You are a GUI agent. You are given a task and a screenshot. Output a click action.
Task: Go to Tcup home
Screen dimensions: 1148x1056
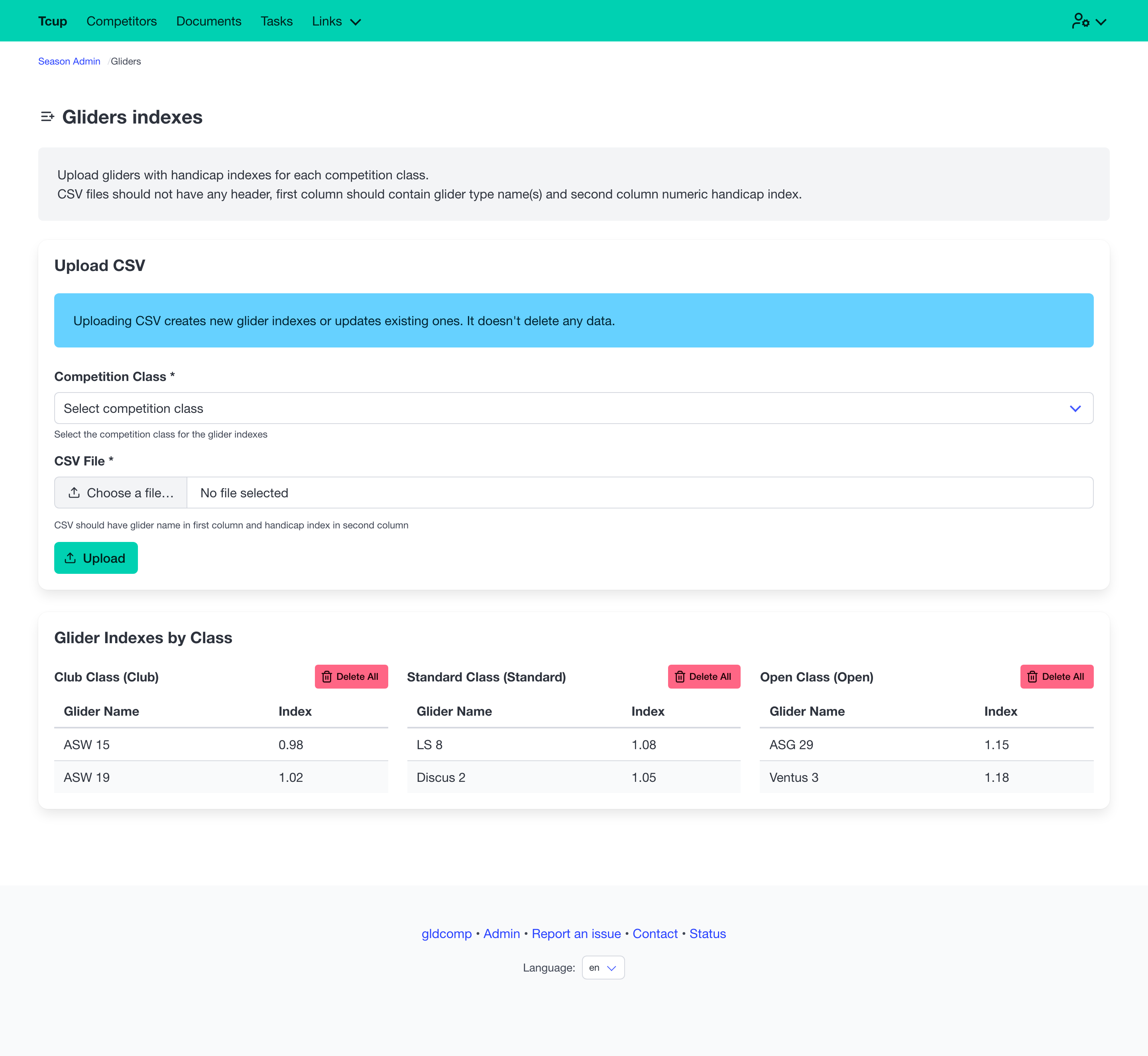click(53, 21)
